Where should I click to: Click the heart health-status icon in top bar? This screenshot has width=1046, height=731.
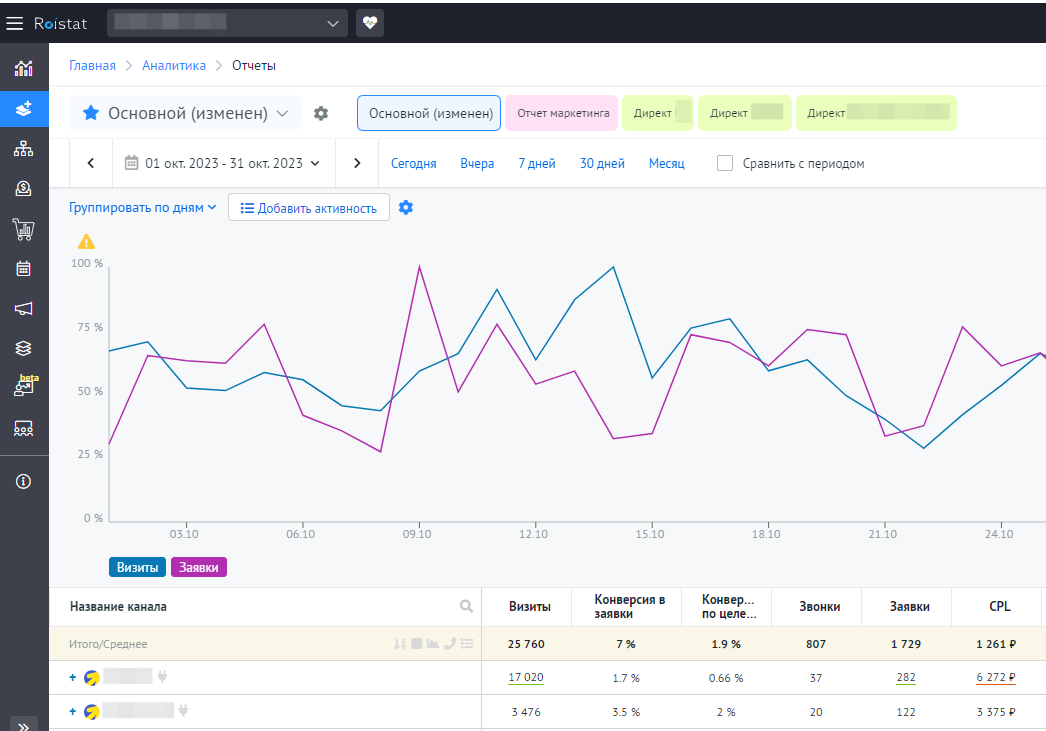click(x=369, y=23)
